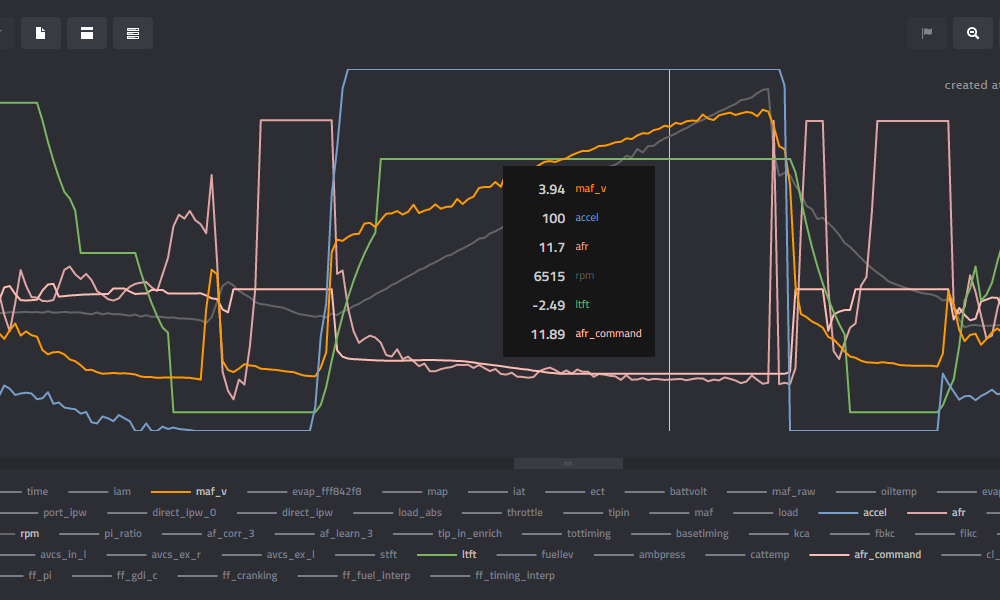
Task: Click the vertical cursor line on chart
Action: (669, 400)
